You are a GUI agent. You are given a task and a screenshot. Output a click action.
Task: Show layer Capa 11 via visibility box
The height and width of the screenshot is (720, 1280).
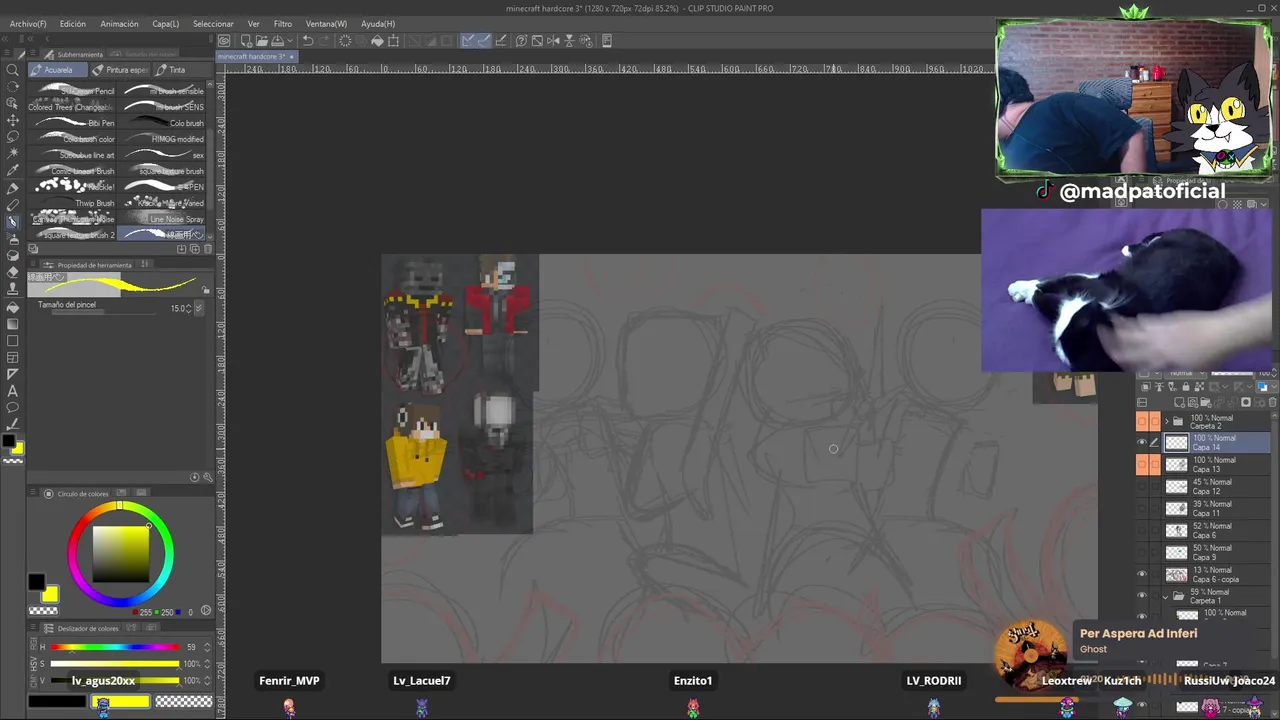pos(1142,508)
